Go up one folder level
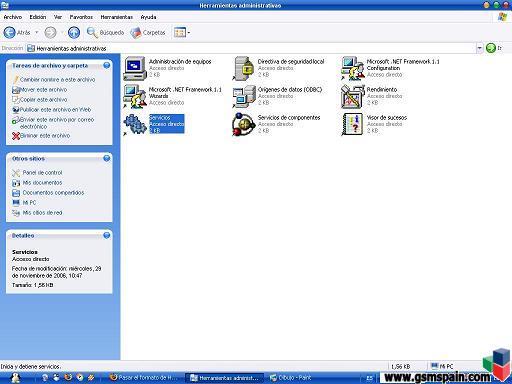 (x=74, y=32)
